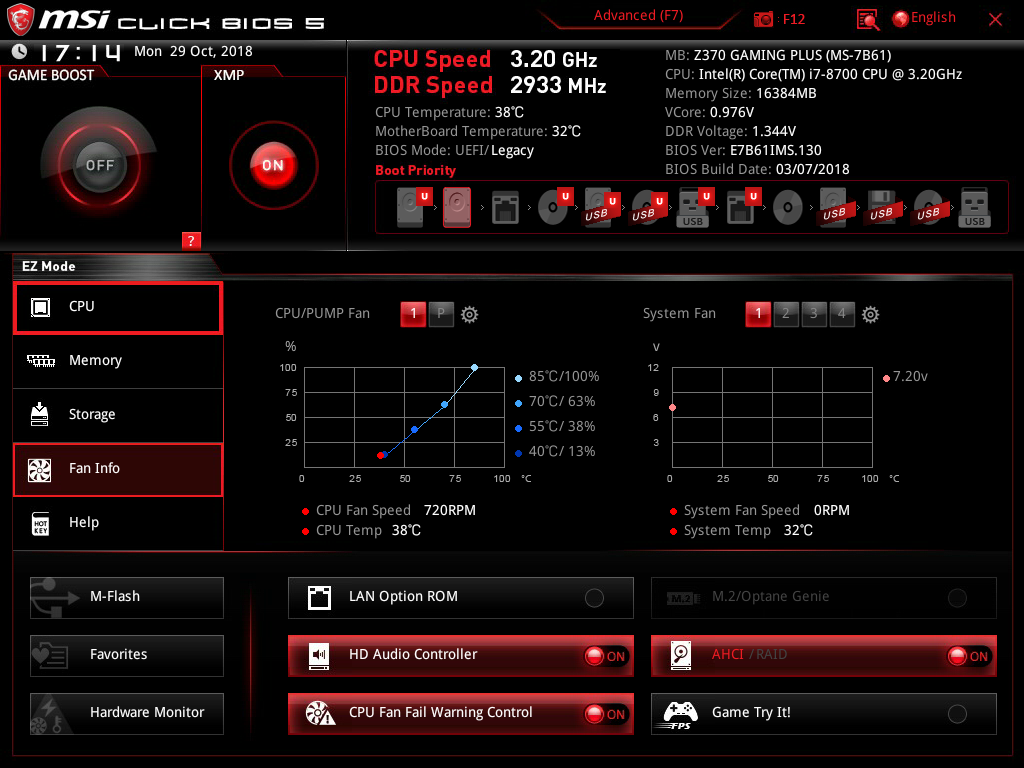Click the 55°C/38% fan curve point
This screenshot has height=768, width=1024.
pos(415,430)
